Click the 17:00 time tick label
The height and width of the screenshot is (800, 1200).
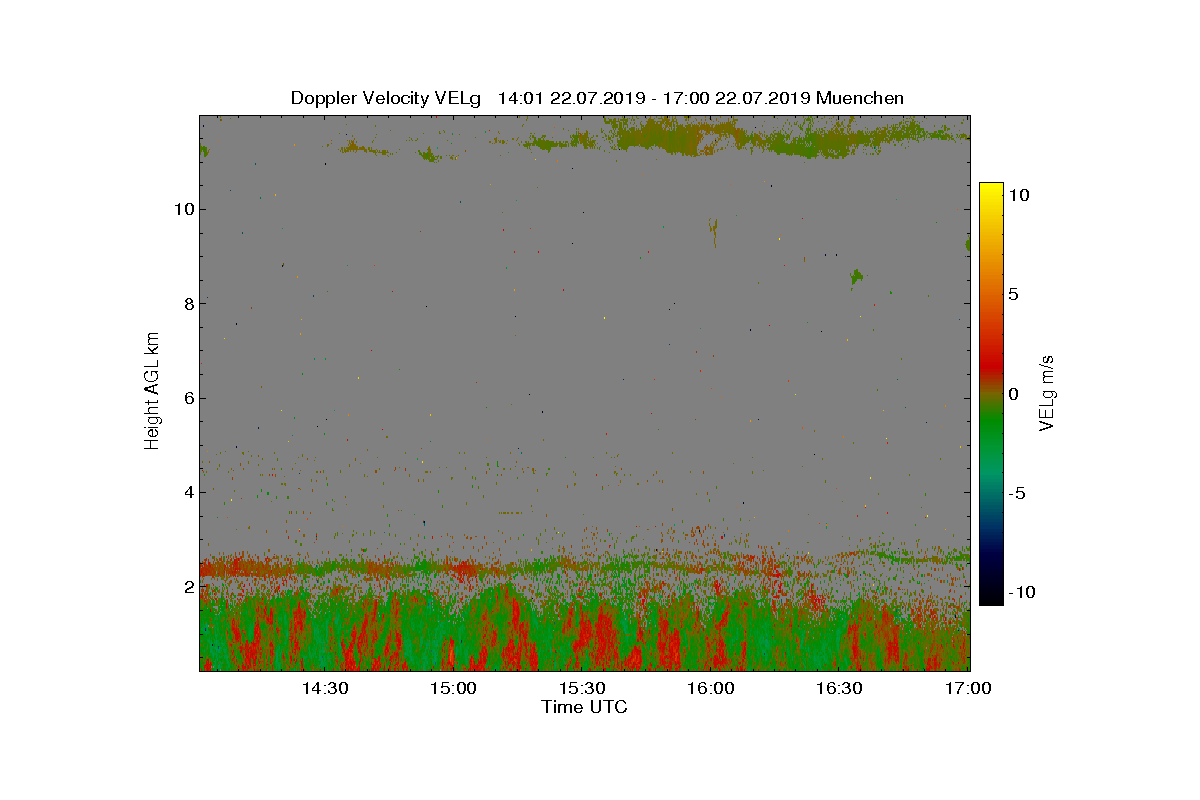(x=968, y=689)
